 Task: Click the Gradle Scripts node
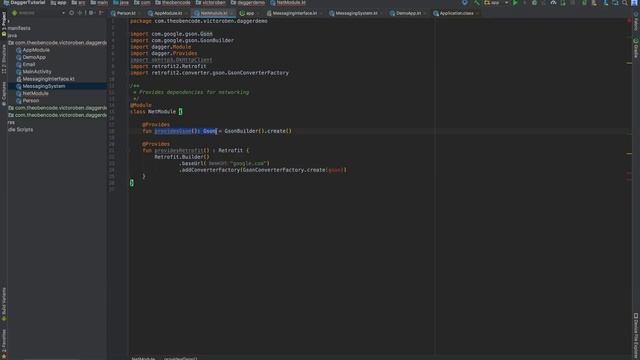point(20,129)
